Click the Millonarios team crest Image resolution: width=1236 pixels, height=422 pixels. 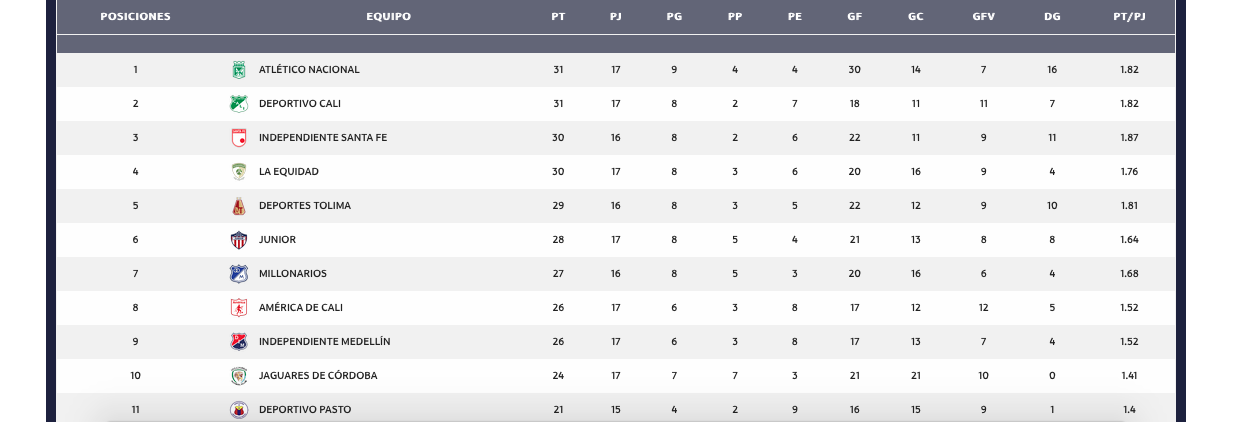coord(238,274)
